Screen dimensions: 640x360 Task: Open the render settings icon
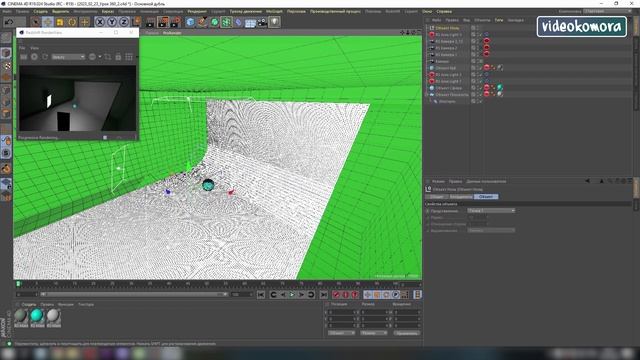point(176,22)
